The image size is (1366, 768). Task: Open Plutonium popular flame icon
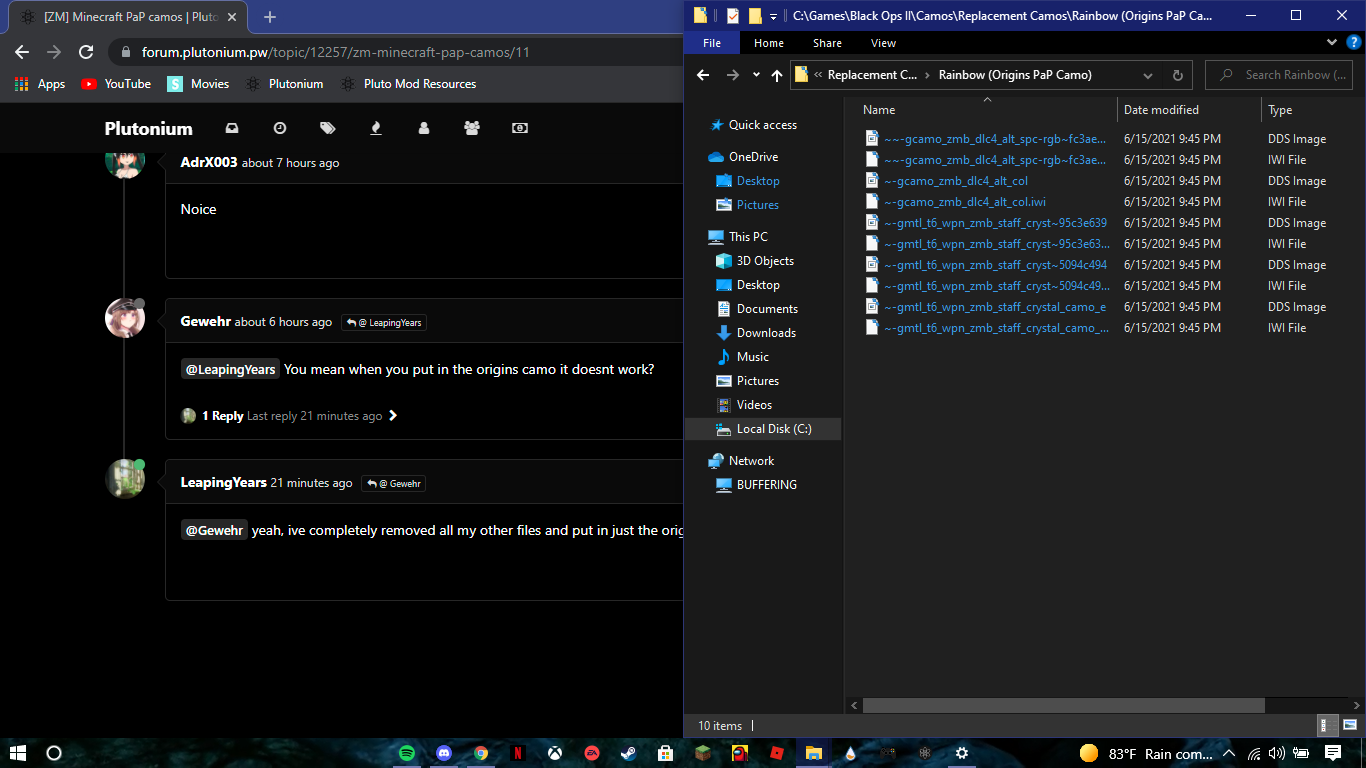[376, 128]
